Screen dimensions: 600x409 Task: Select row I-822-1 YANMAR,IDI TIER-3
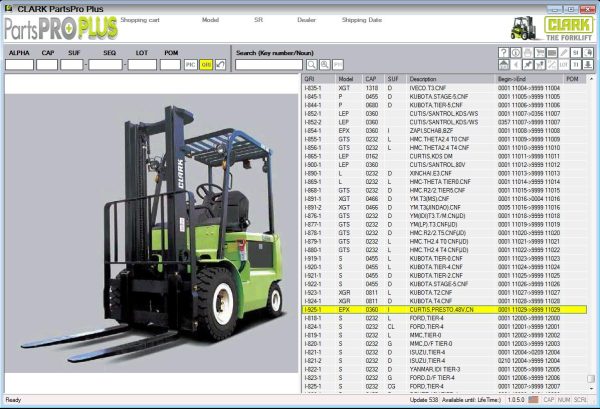444,369
